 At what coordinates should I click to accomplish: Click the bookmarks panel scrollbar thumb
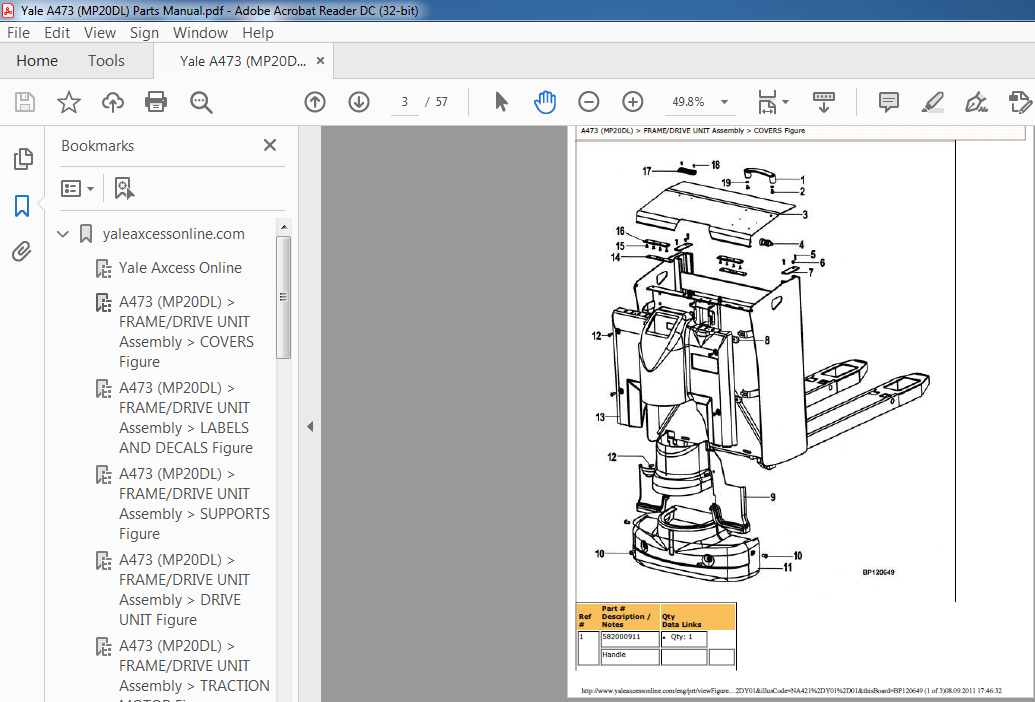283,297
